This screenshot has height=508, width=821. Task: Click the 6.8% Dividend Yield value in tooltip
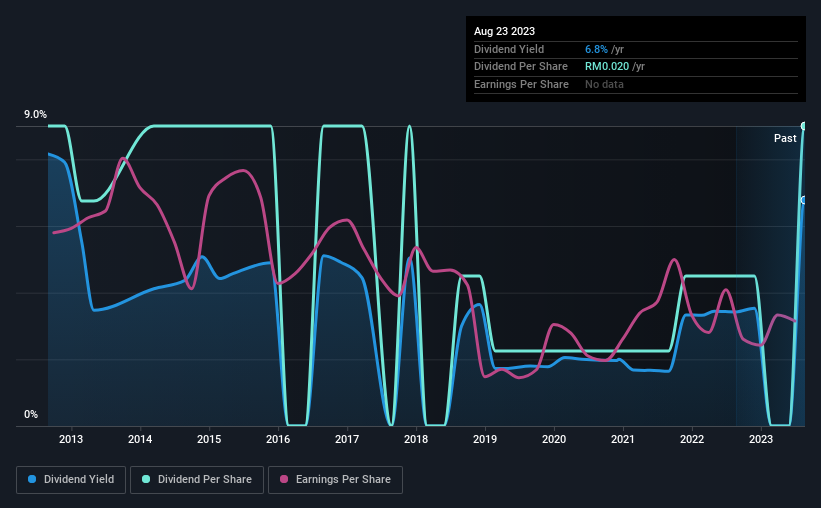596,49
